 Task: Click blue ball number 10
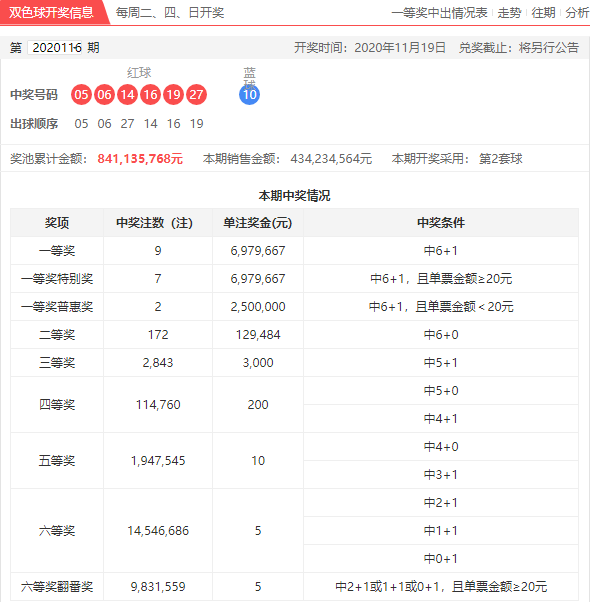[250, 94]
